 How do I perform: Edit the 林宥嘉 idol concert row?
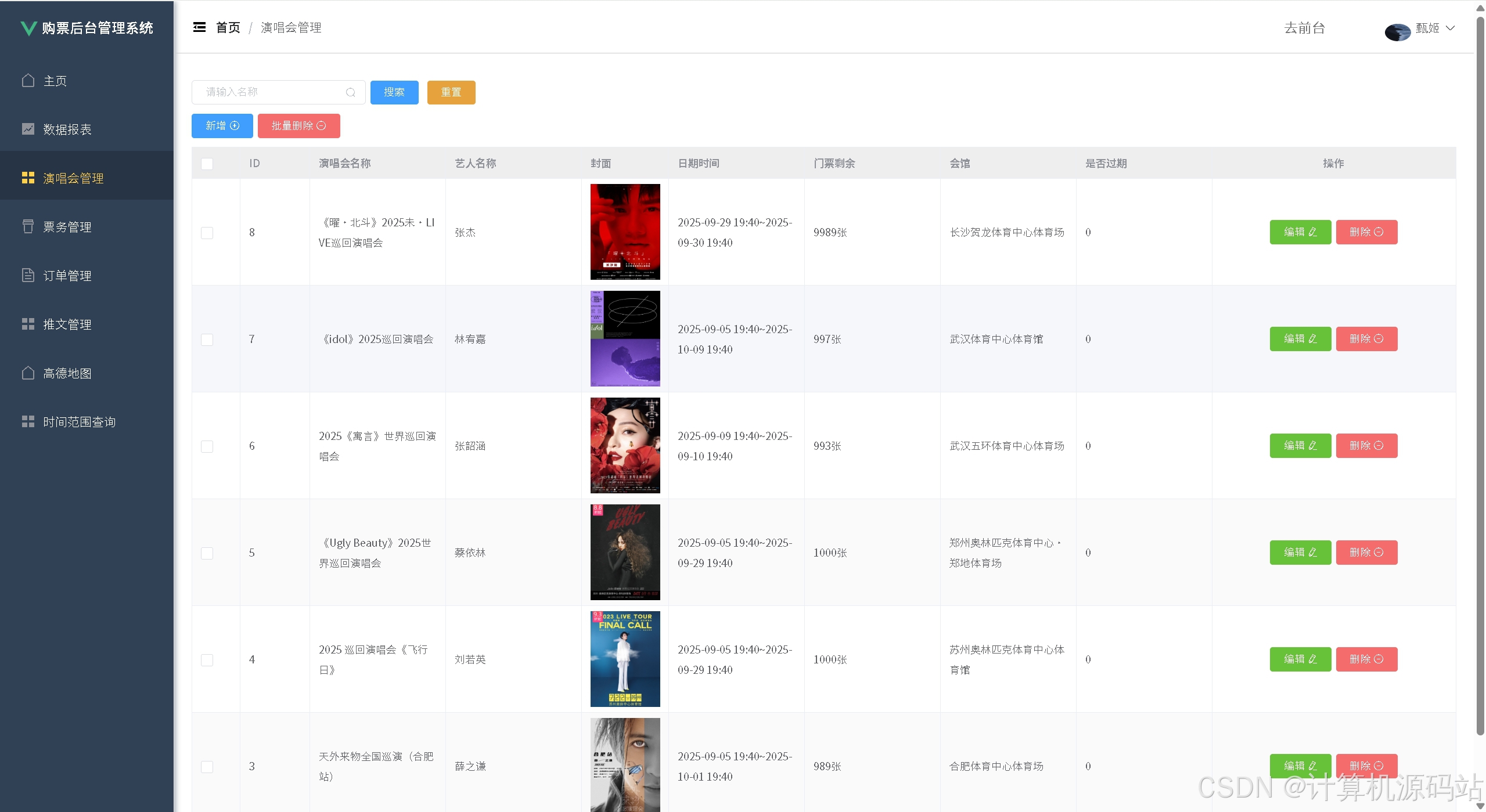point(1300,339)
